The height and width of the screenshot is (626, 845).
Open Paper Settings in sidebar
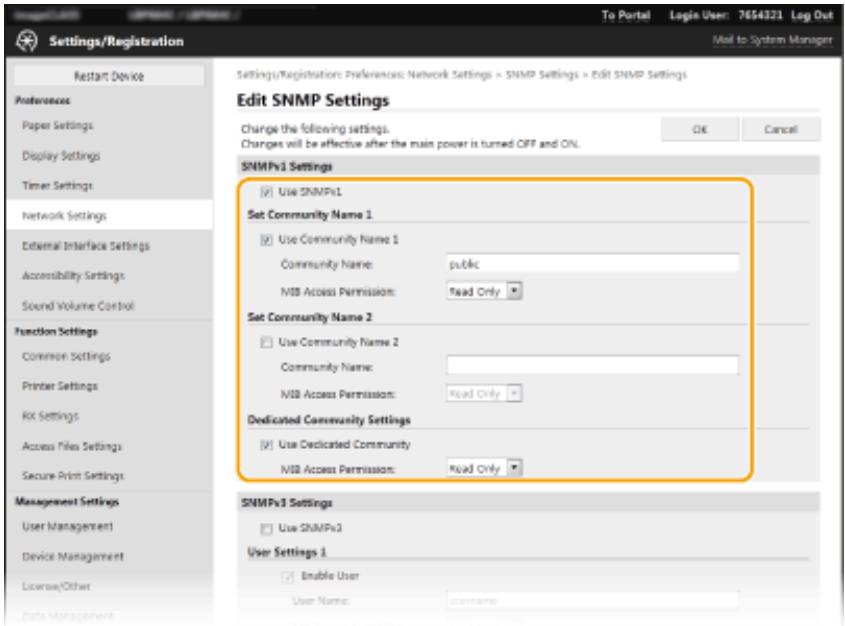coord(58,126)
